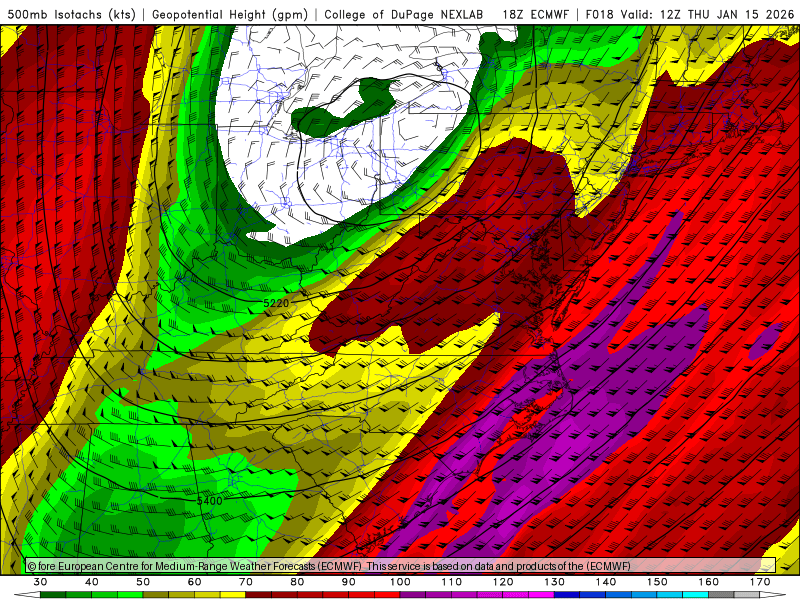Pick the purple legend swatch right of 100
This screenshot has width=800, height=600.
[x=413, y=595]
